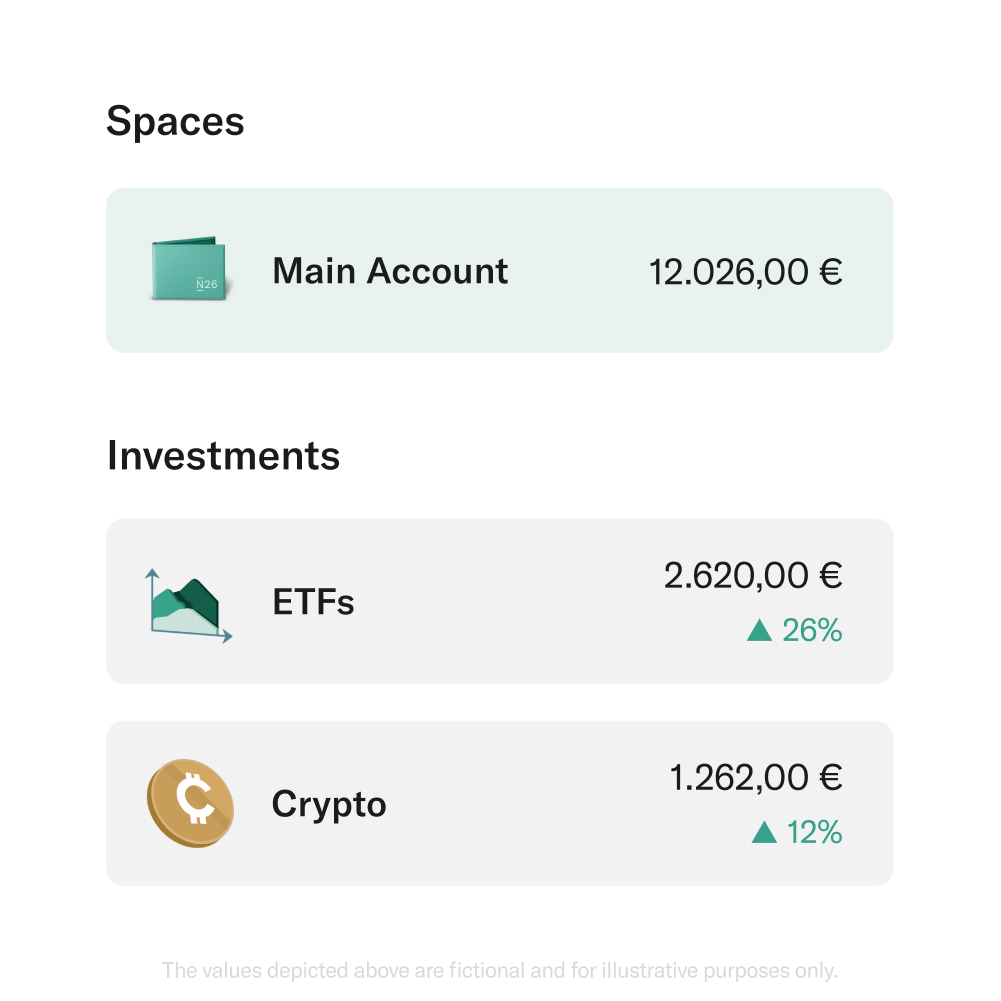Click the Main Account balance of 12.026,00 €
Viewport: 1001px width, 1001px height.
[x=744, y=270]
